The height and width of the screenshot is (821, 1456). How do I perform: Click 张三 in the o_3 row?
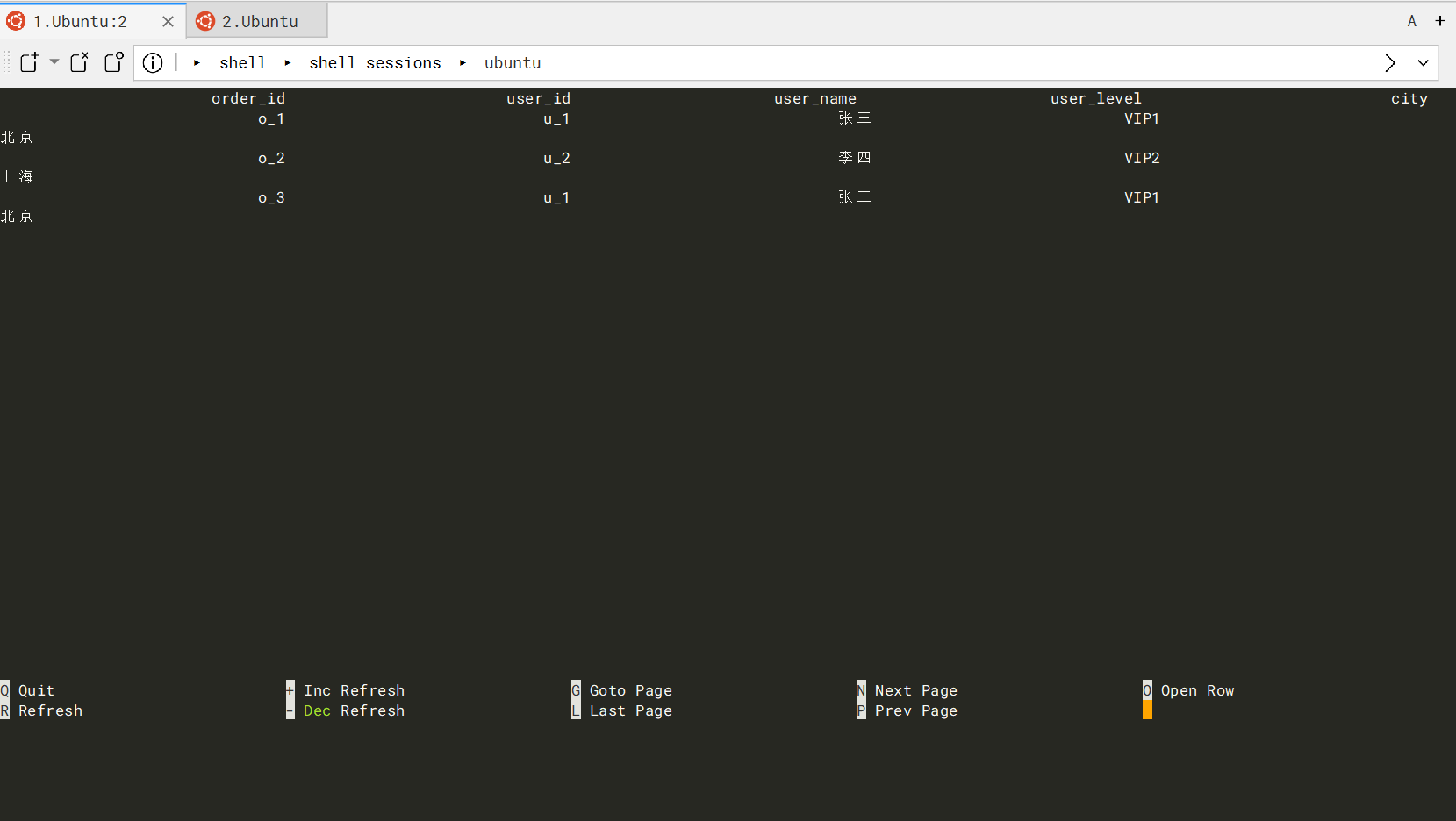click(x=855, y=197)
